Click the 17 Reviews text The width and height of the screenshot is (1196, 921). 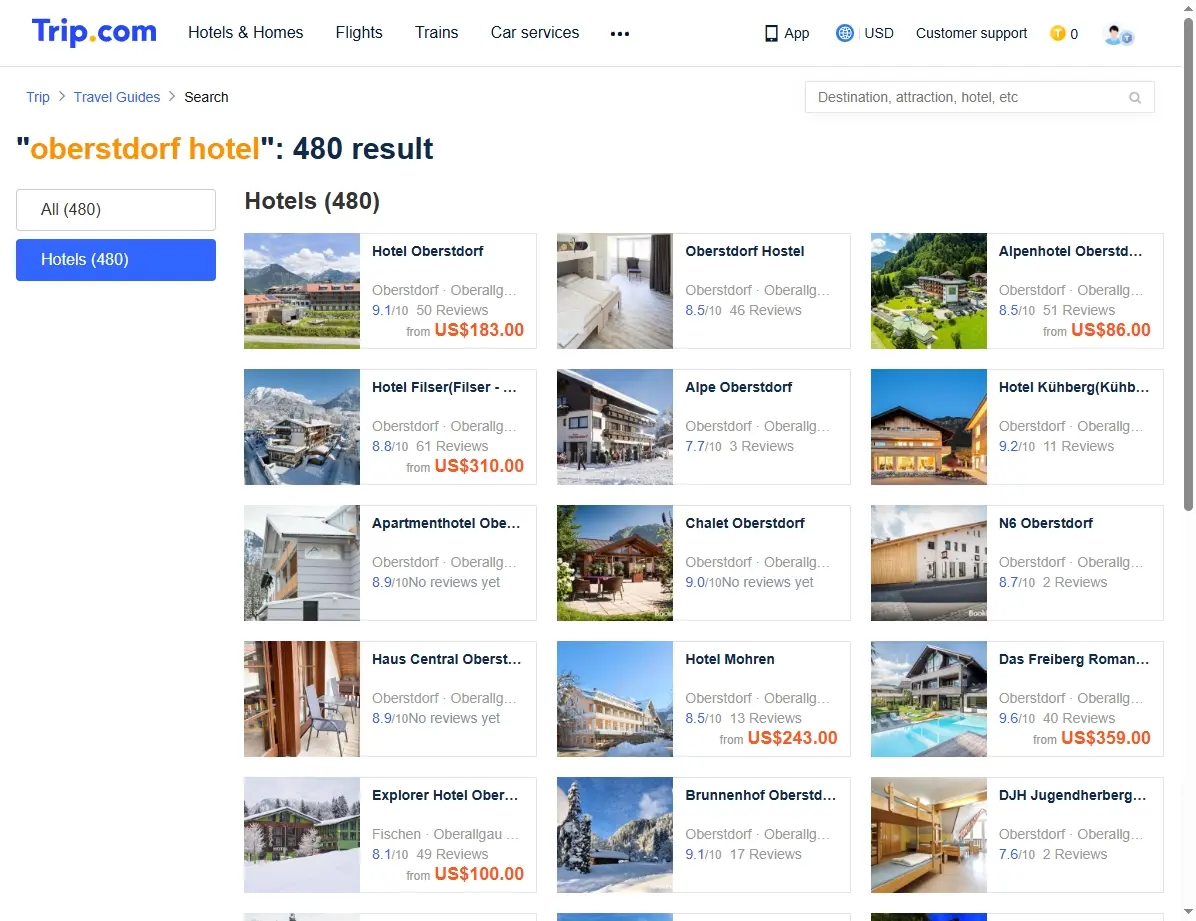pos(766,855)
